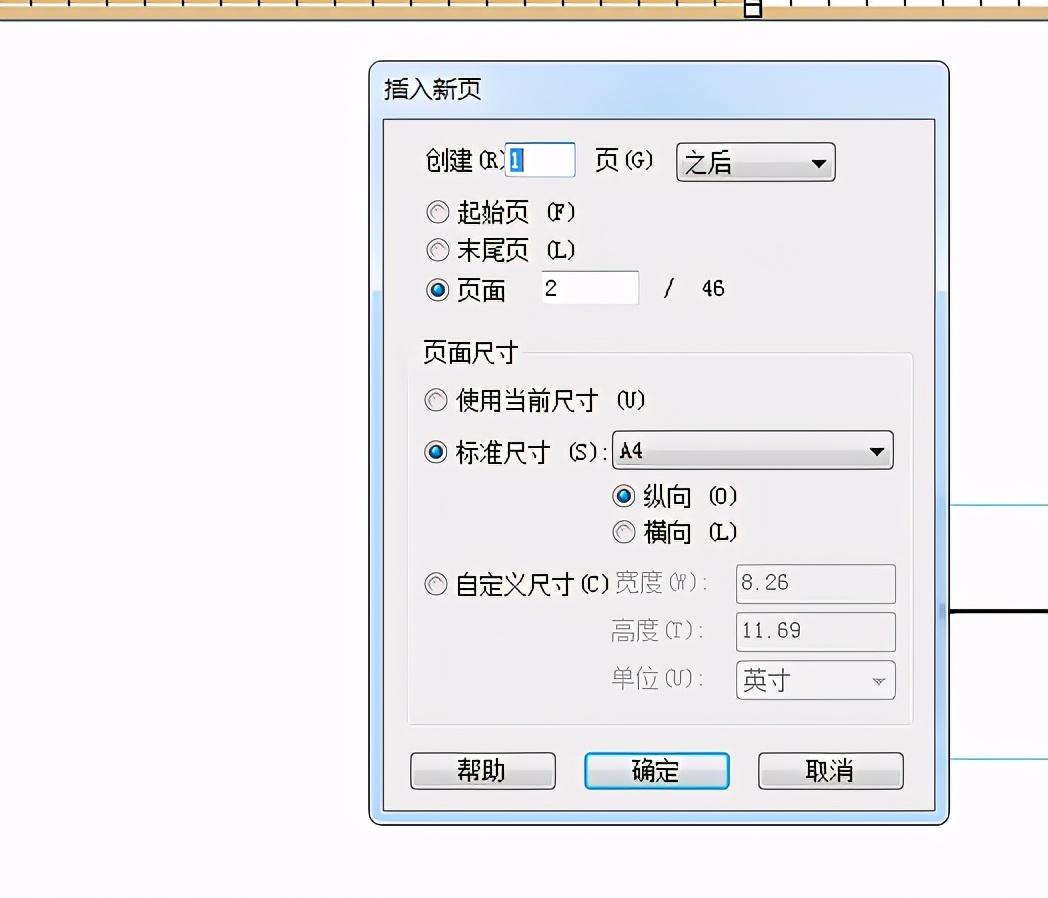Click the 帮助 button
This screenshot has height=898, width=1048.
tap(483, 771)
